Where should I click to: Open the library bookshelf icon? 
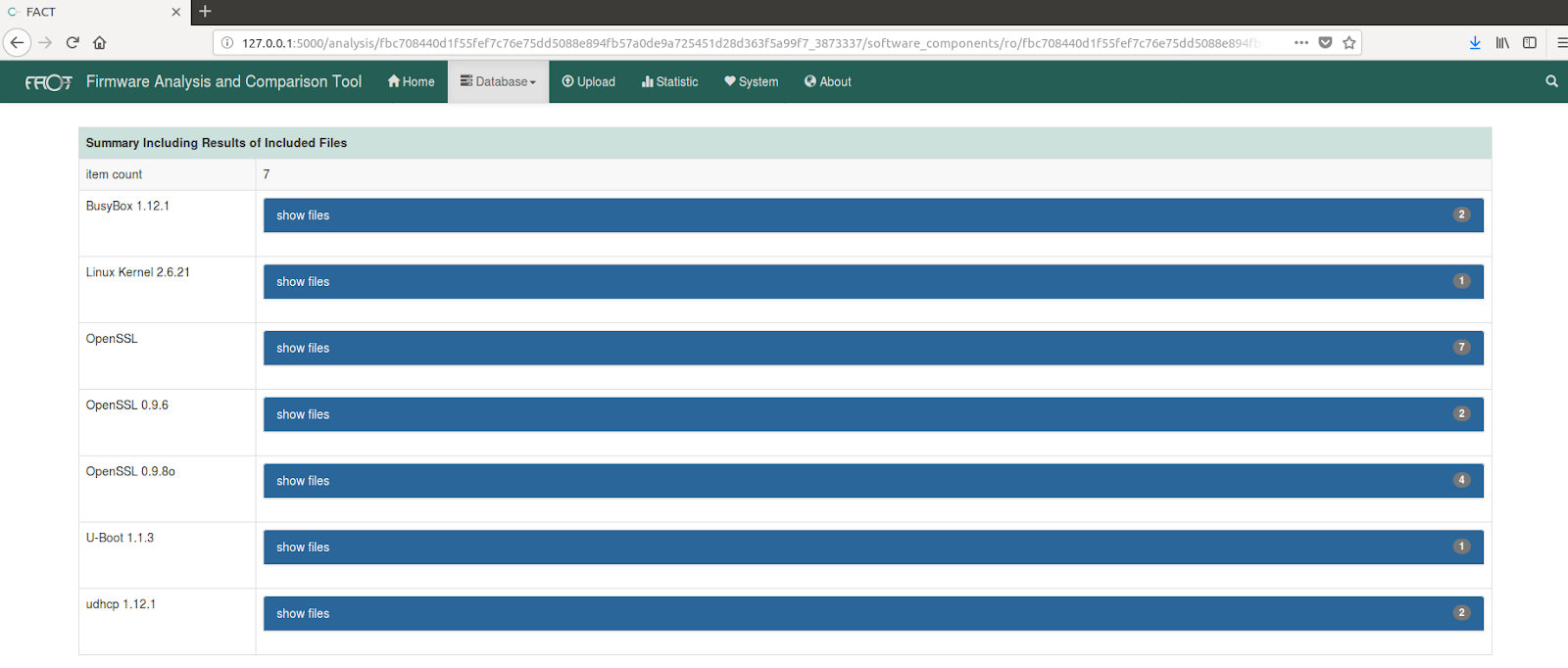click(x=1502, y=42)
